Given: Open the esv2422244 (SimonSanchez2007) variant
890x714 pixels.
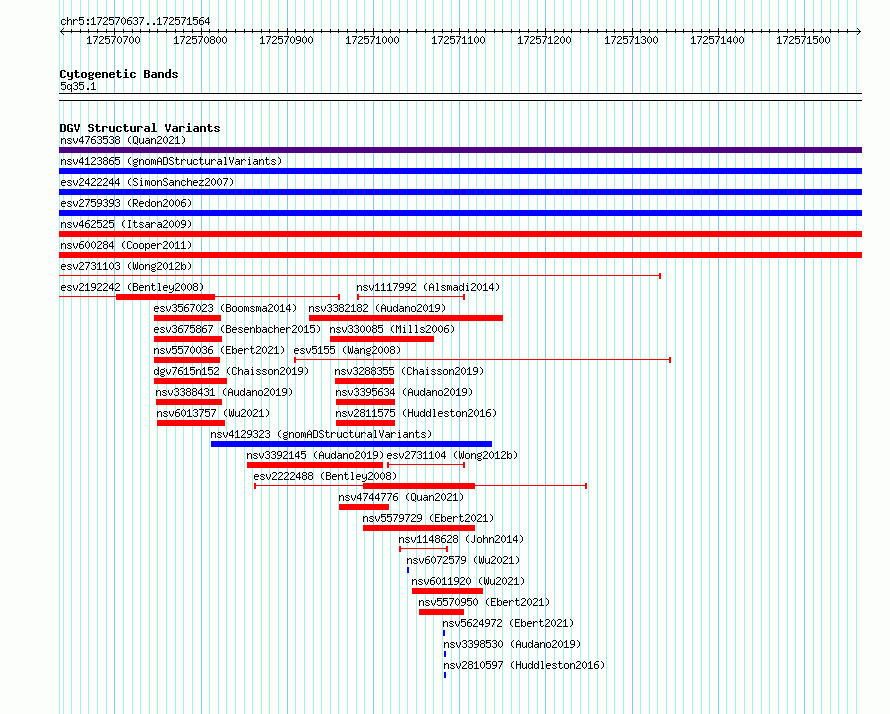Looking at the screenshot, I should click(x=147, y=182).
